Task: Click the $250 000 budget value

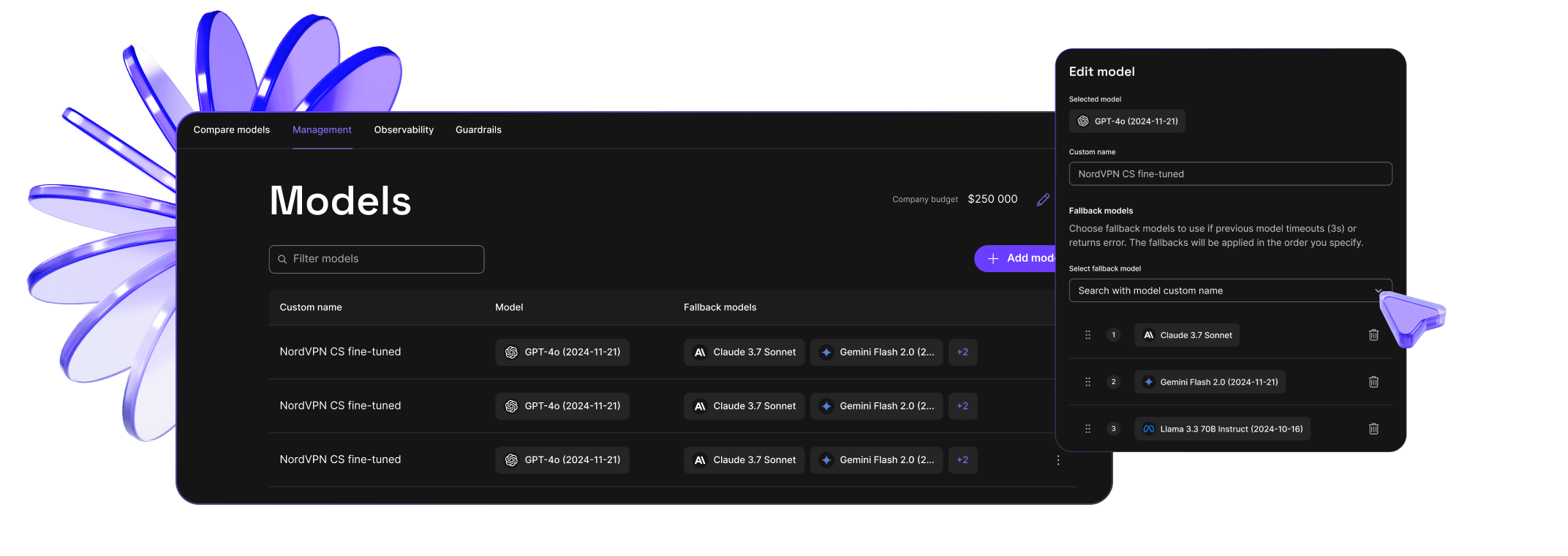Action: pos(992,199)
